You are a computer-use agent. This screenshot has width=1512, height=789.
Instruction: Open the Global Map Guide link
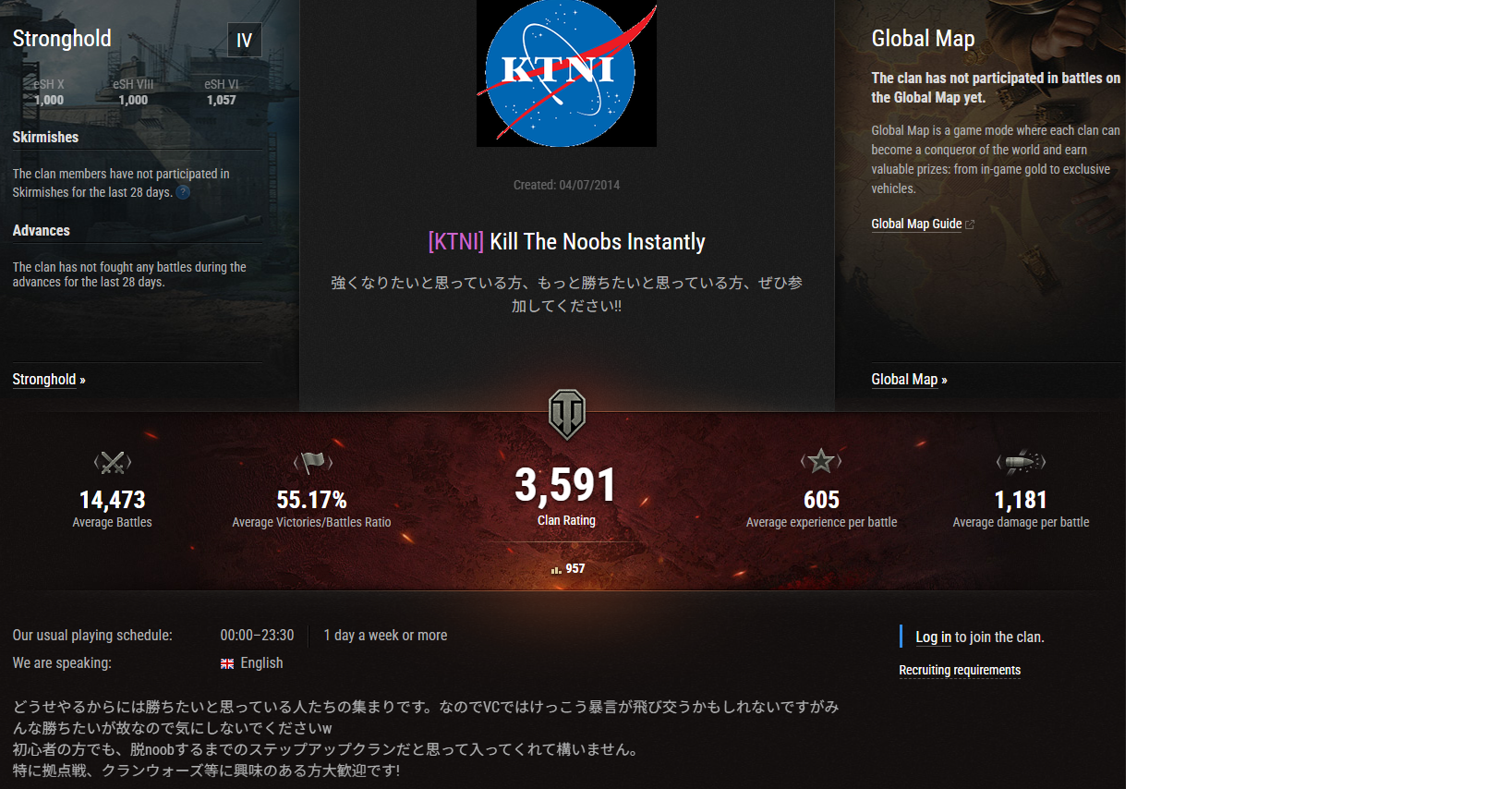coord(916,224)
